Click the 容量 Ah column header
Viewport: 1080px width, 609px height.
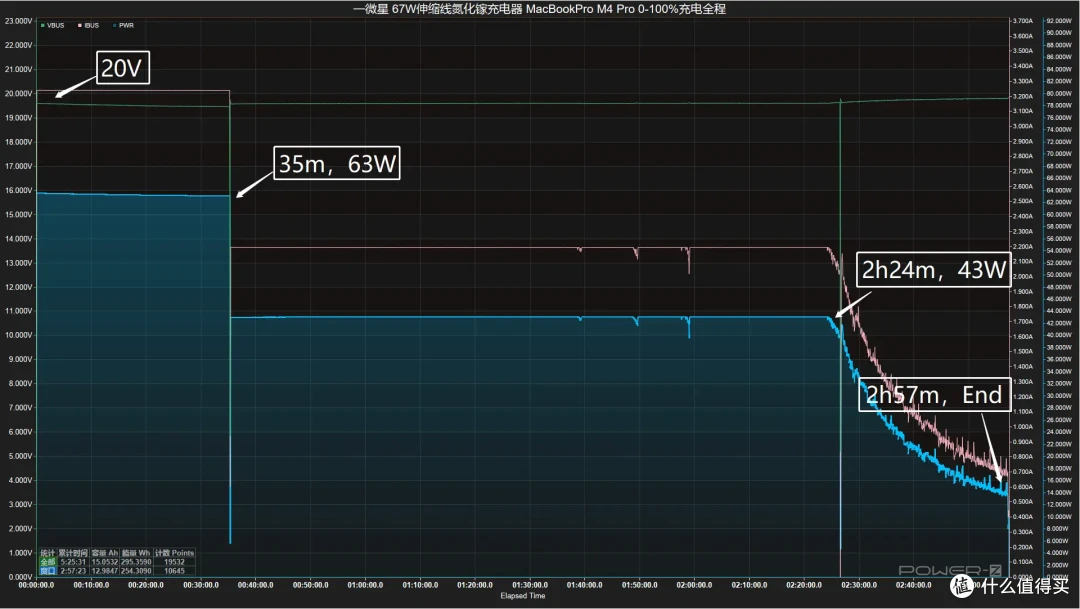pos(105,553)
